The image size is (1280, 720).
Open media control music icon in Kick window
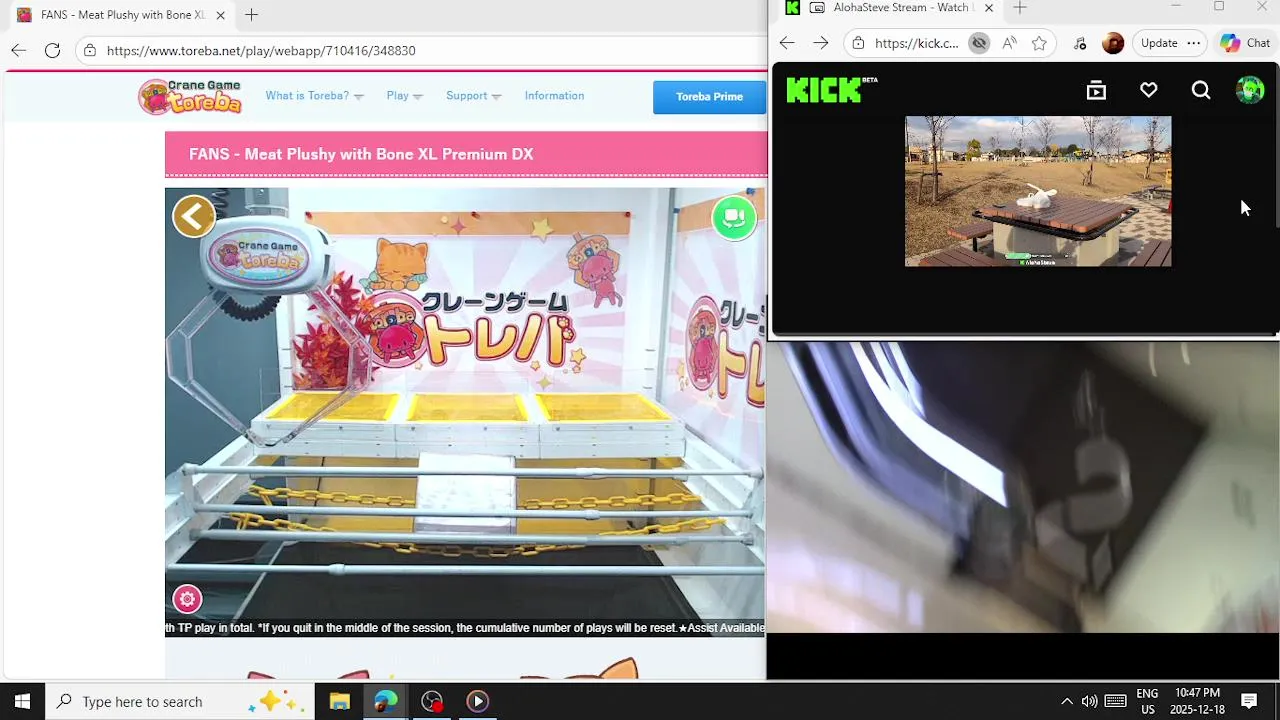point(1080,43)
